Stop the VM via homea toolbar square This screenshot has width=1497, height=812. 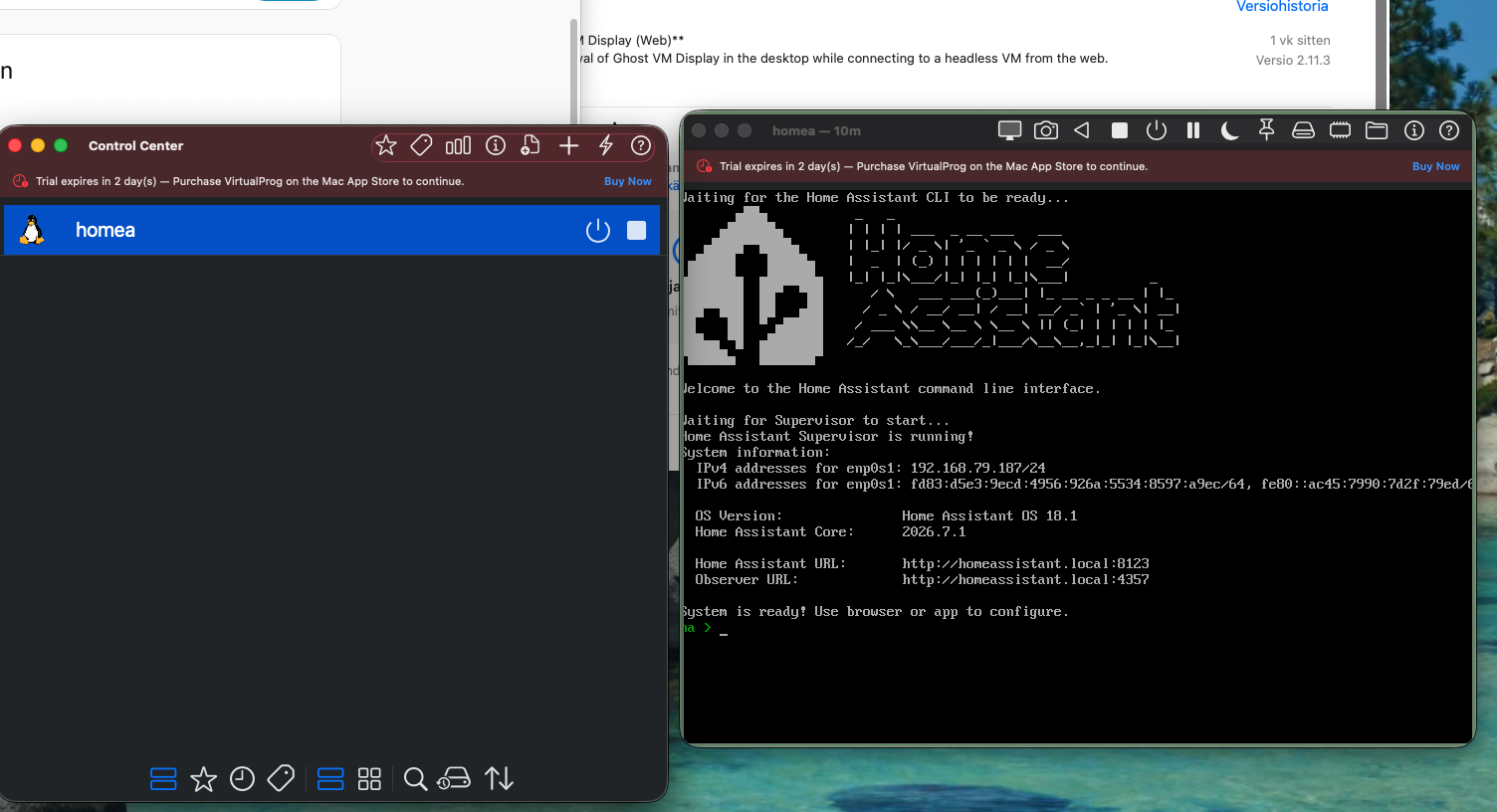(x=1120, y=130)
